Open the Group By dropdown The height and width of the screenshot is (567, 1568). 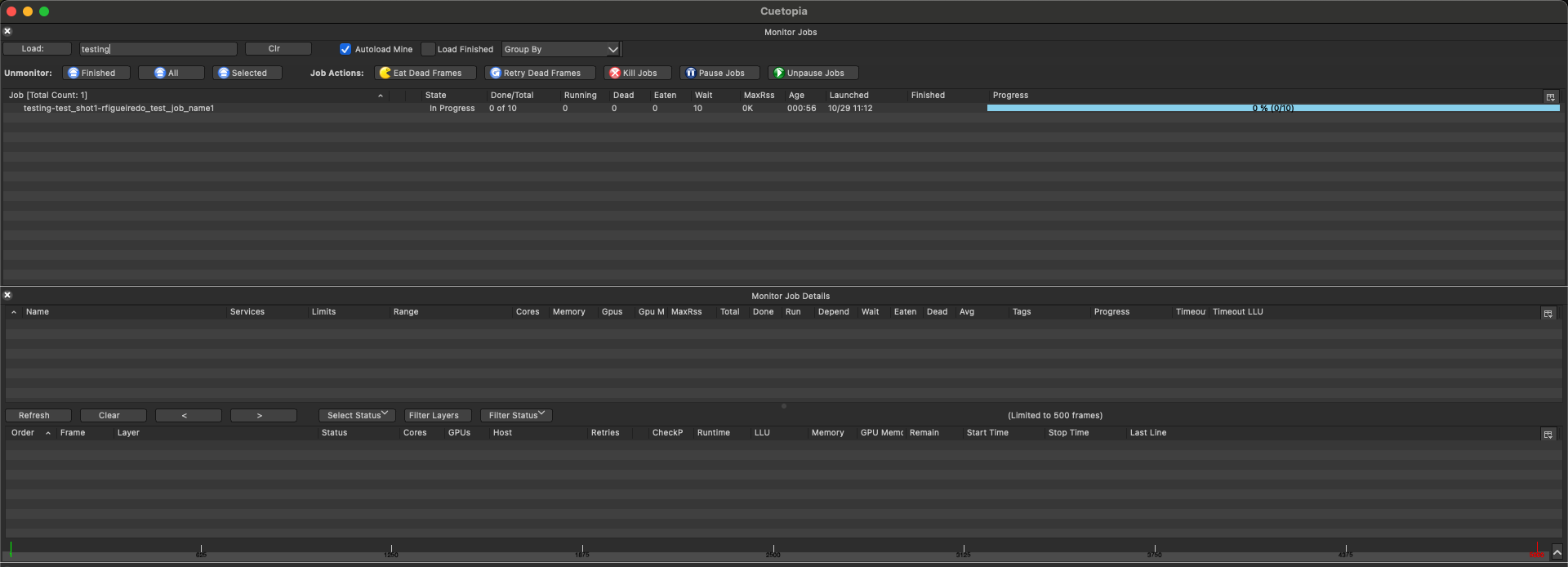561,49
